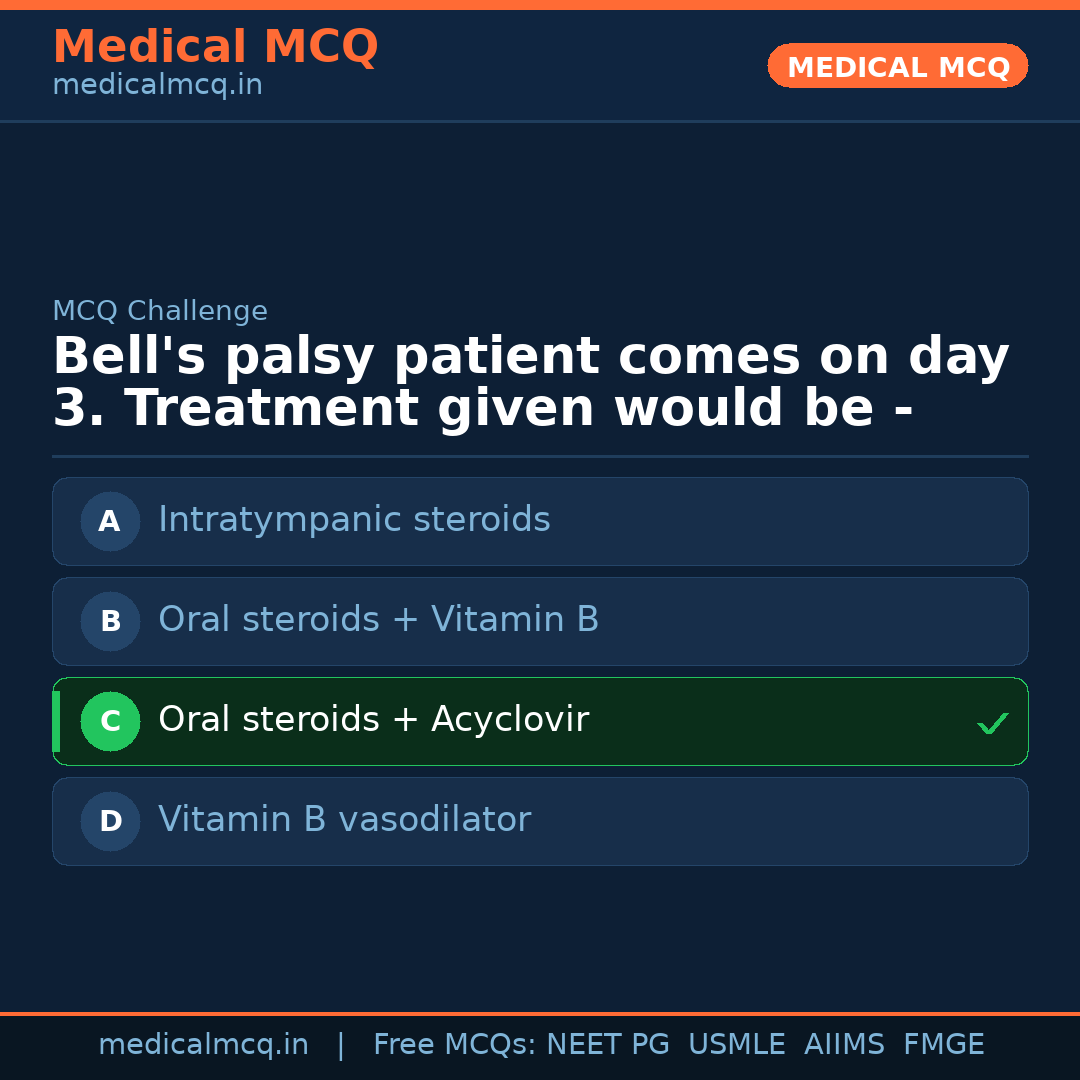1080x1080 pixels.
Task: Click AIIMS in the footer
Action: pyautogui.click(x=844, y=1045)
